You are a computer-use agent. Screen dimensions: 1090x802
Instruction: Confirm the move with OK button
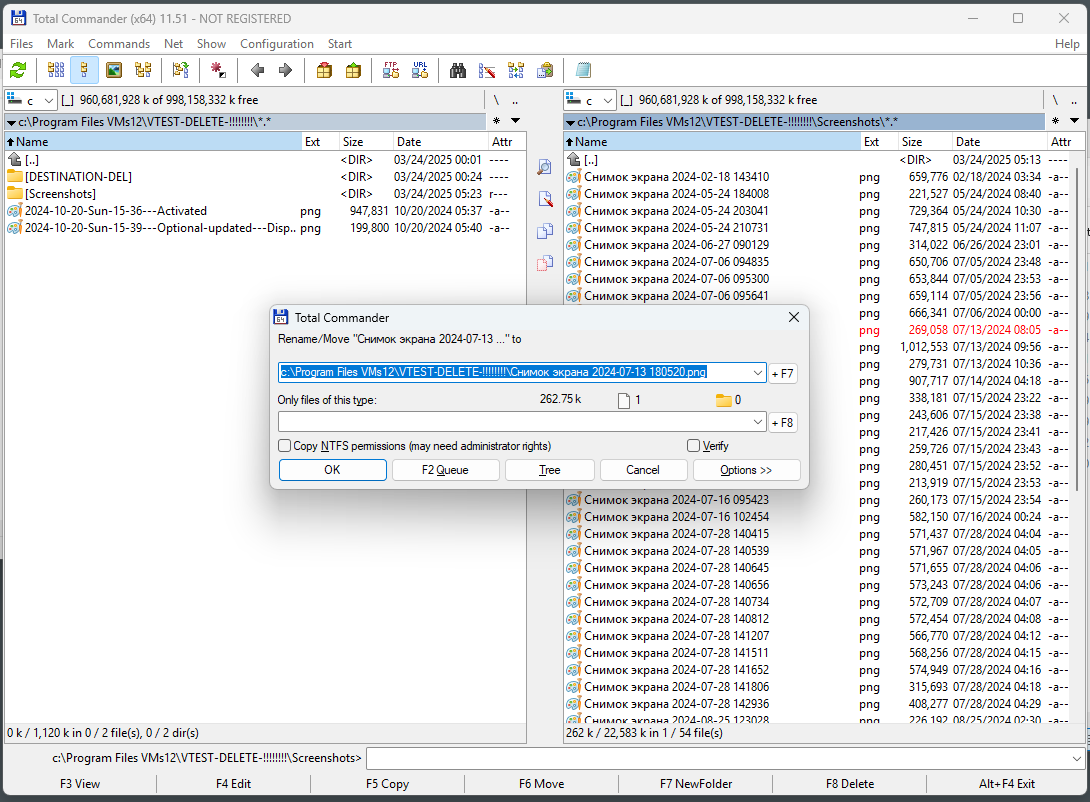click(x=332, y=470)
